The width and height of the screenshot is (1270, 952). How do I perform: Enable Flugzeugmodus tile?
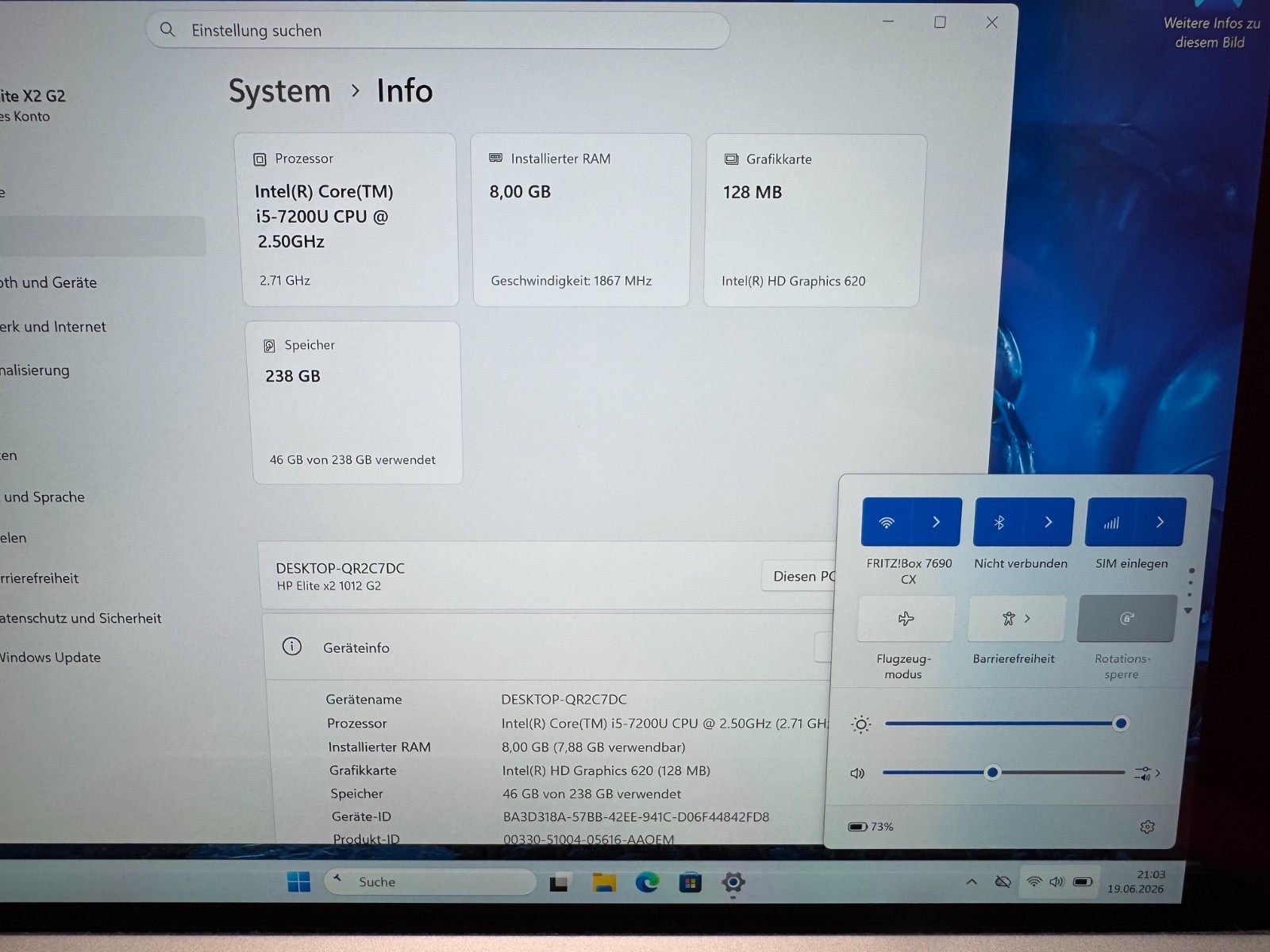pos(906,619)
